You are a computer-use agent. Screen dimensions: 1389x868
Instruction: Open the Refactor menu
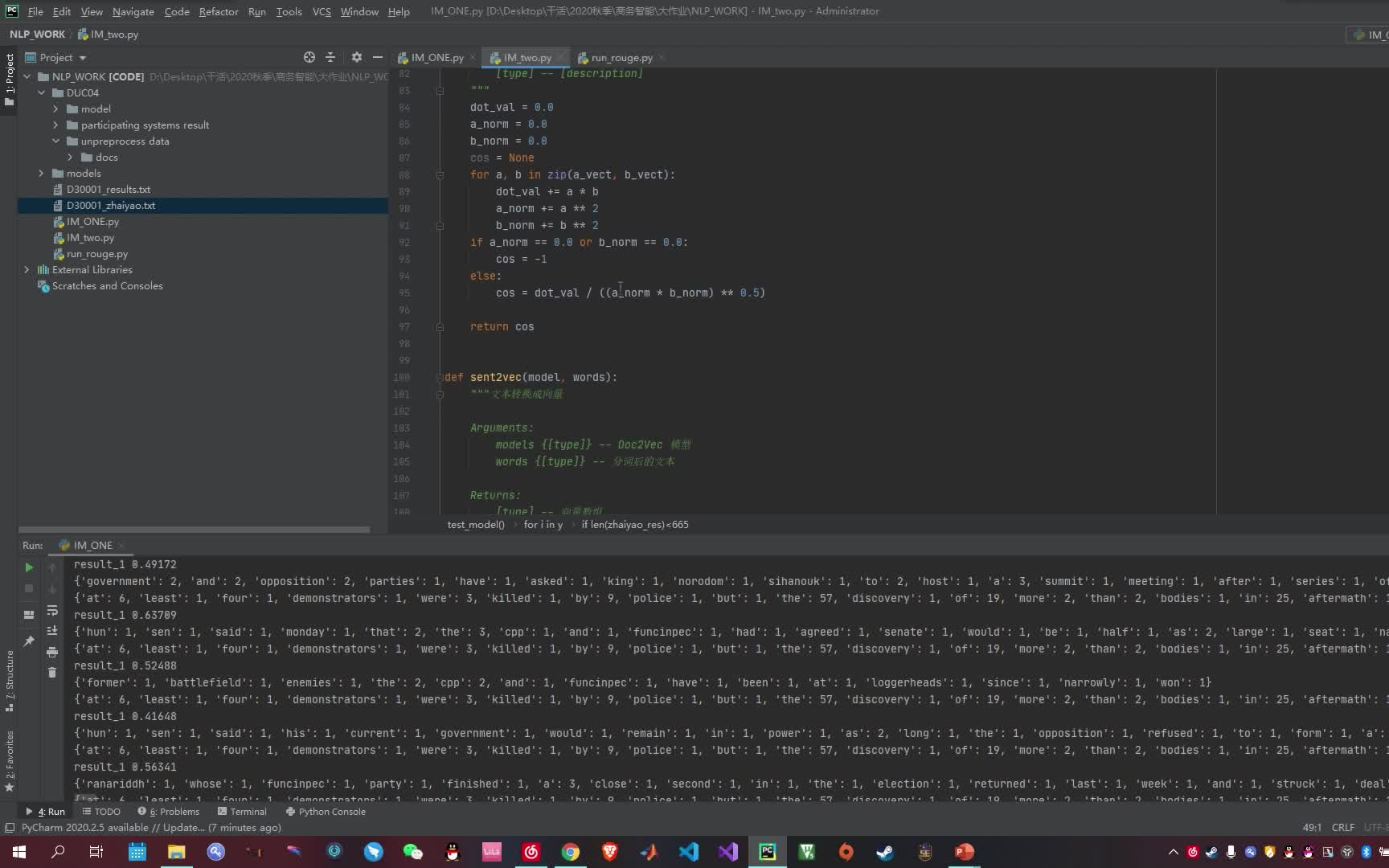(219, 11)
